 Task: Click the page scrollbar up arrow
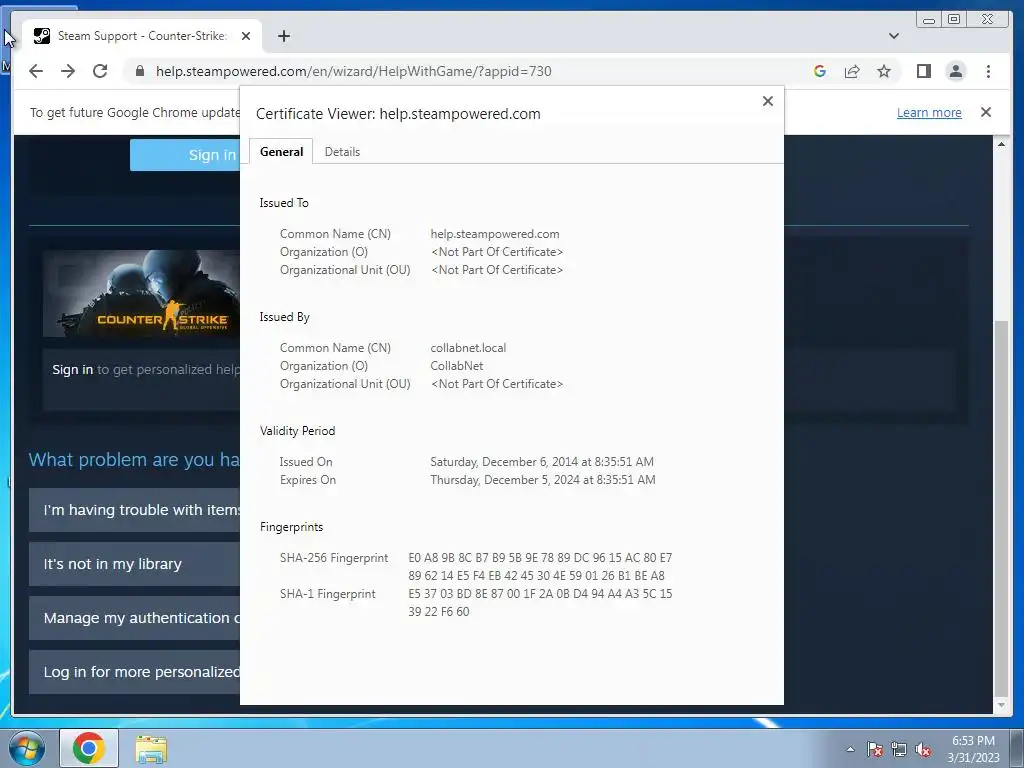coord(1001,144)
